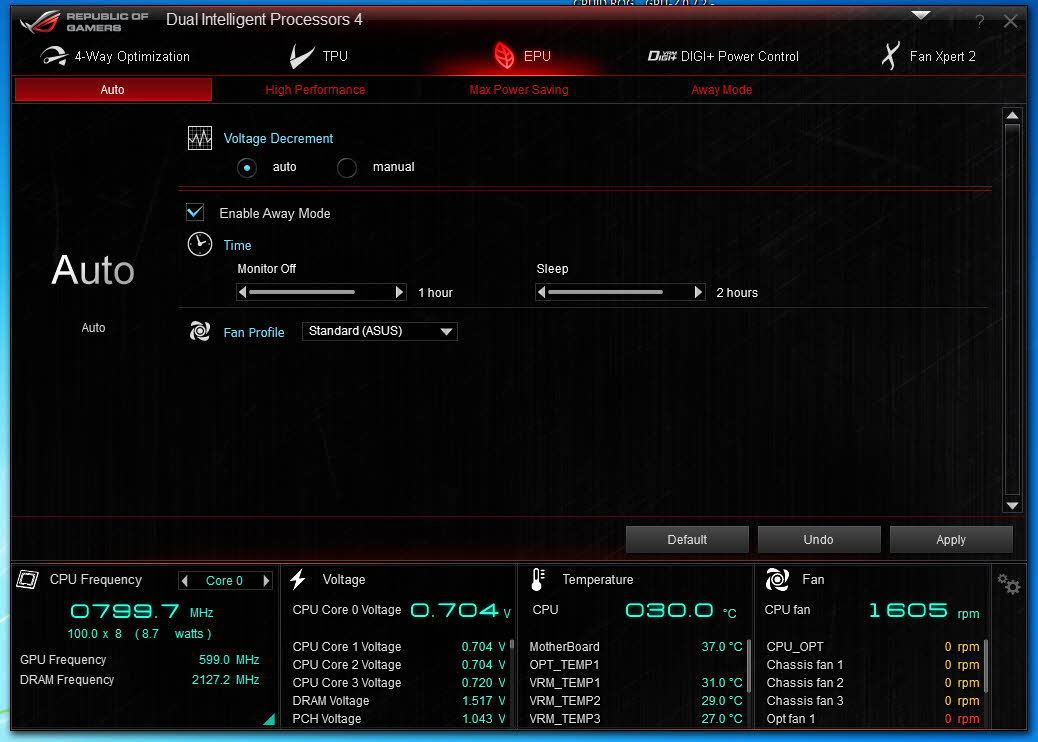Open Fan Xpert 2 section

point(927,57)
